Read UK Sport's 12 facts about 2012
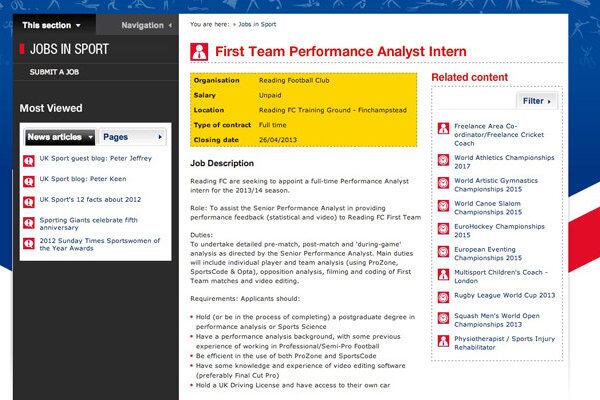The image size is (600, 400). (90, 199)
